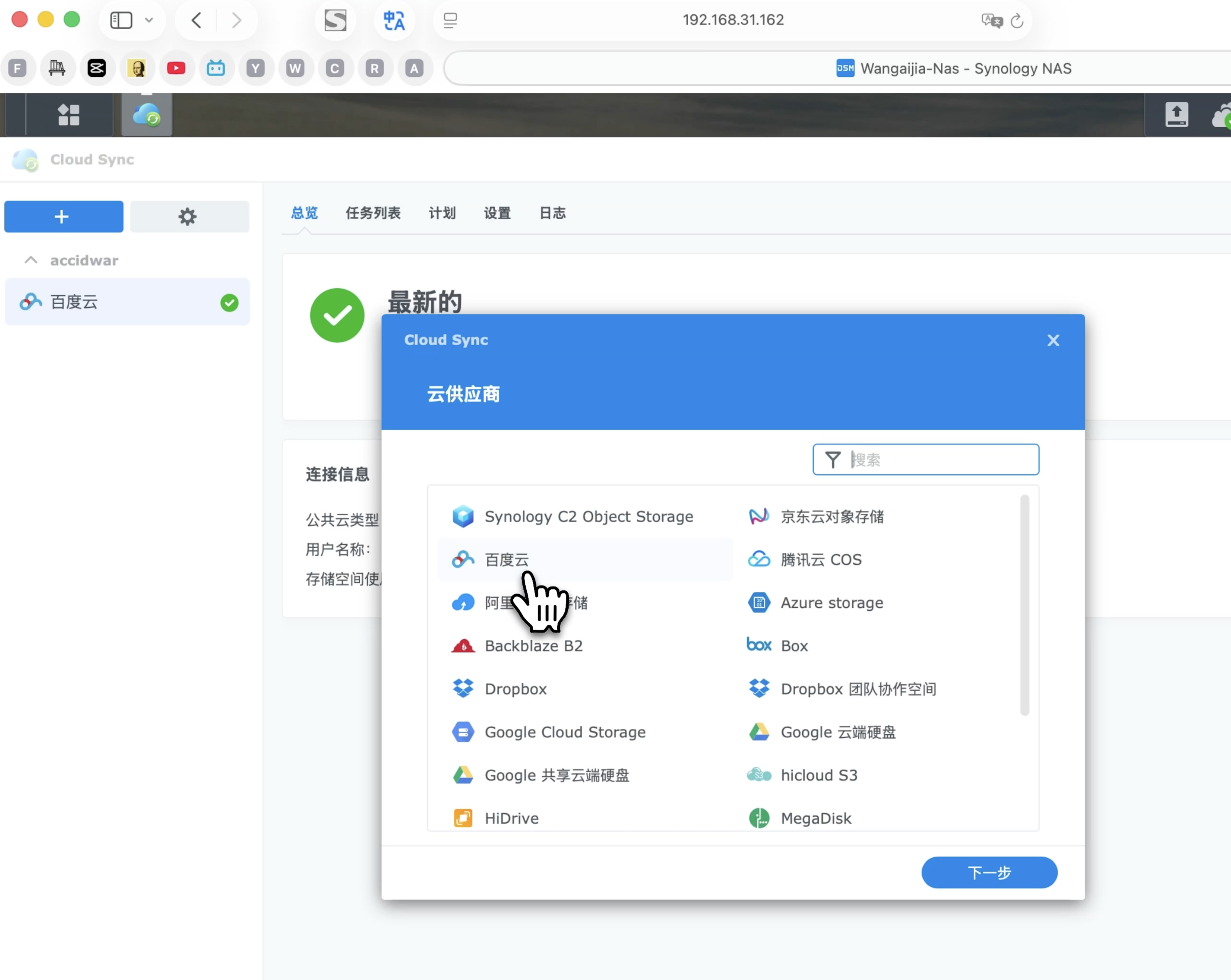This screenshot has width=1231, height=980.
Task: Click Cloud Sync app title icon
Action: click(25, 160)
